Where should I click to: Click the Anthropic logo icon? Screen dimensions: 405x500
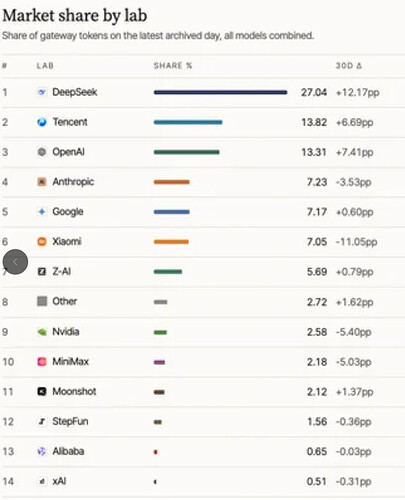(x=42, y=182)
